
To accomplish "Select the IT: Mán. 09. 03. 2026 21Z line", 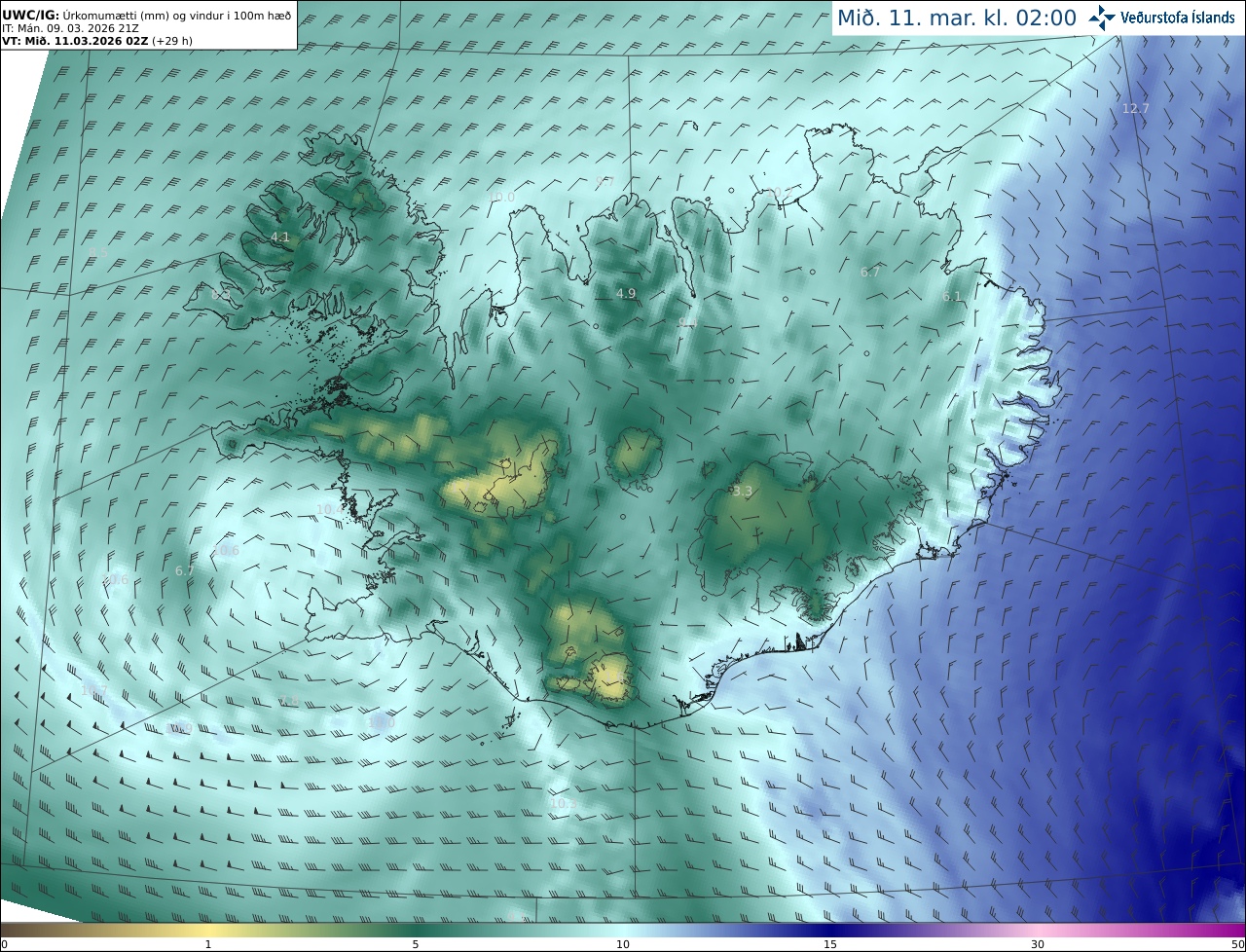I will pyautogui.click(x=71, y=28).
